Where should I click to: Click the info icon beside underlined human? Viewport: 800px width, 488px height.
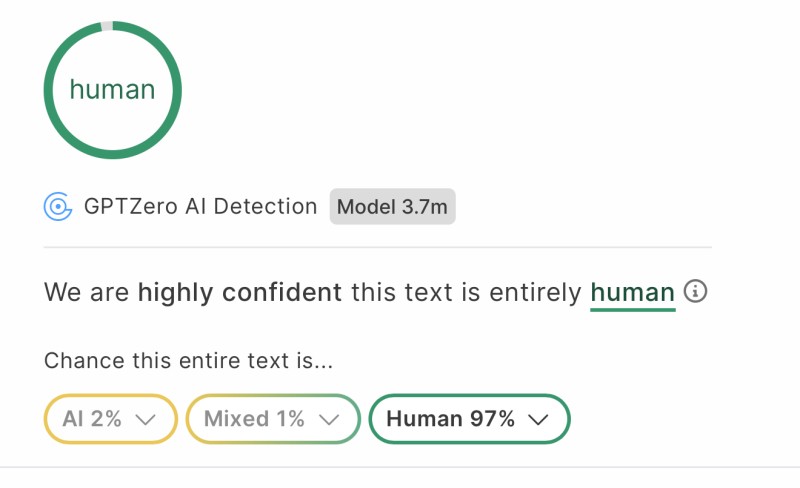tap(696, 291)
